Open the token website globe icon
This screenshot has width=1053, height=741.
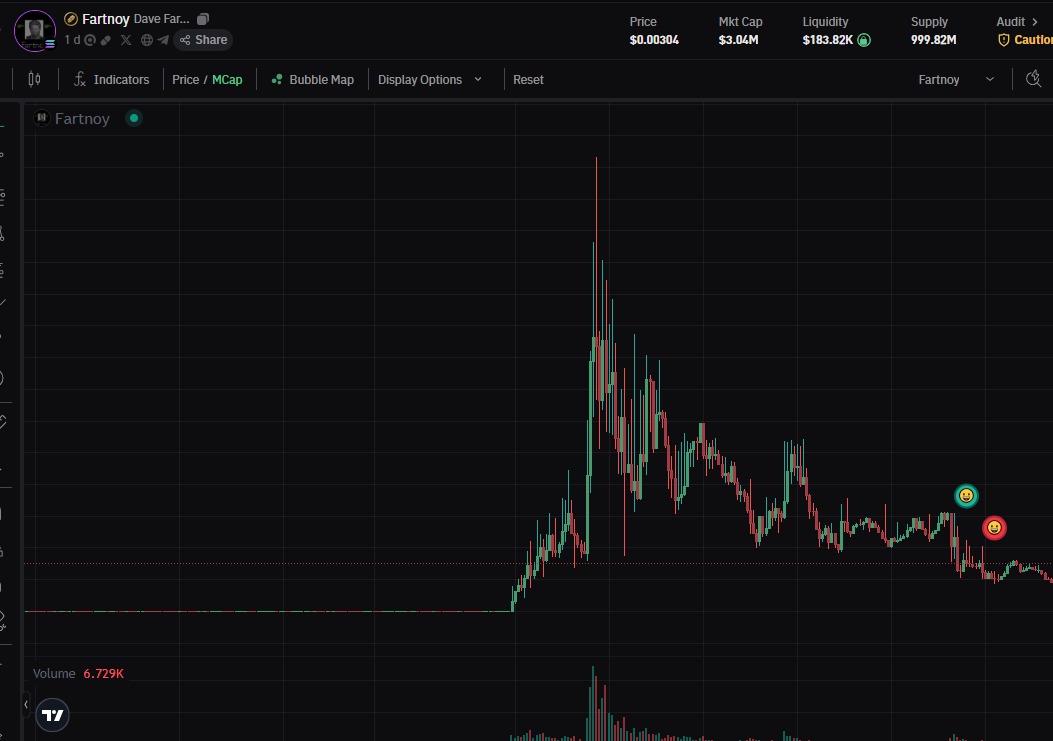pos(146,40)
